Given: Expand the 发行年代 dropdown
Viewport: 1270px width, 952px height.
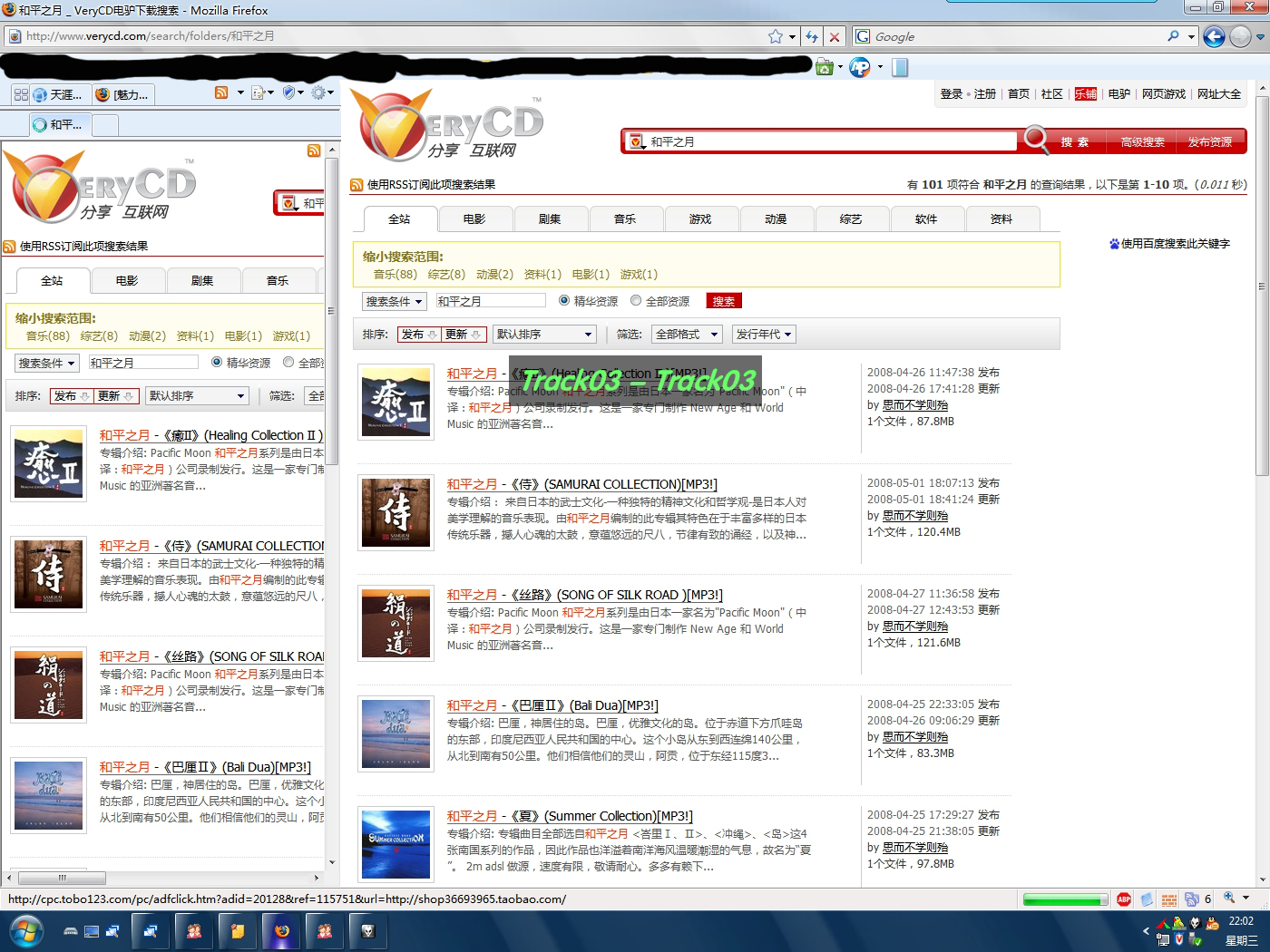Looking at the screenshot, I should [x=763, y=335].
